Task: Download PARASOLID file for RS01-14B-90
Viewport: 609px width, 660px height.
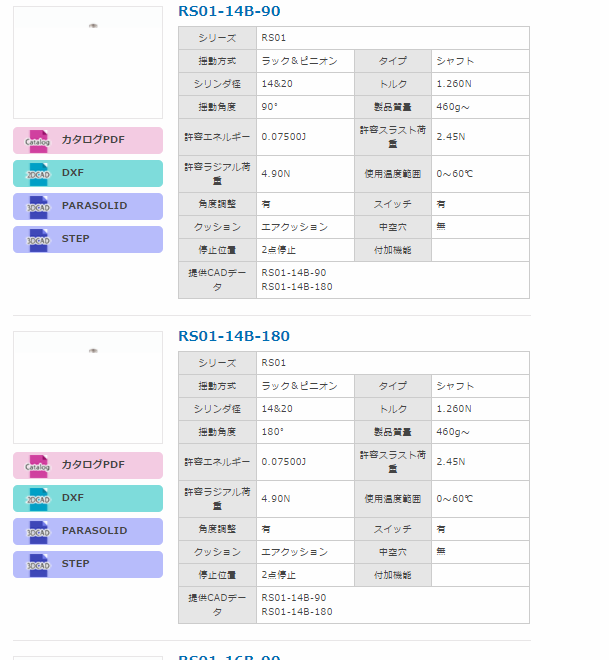Action: (x=88, y=206)
